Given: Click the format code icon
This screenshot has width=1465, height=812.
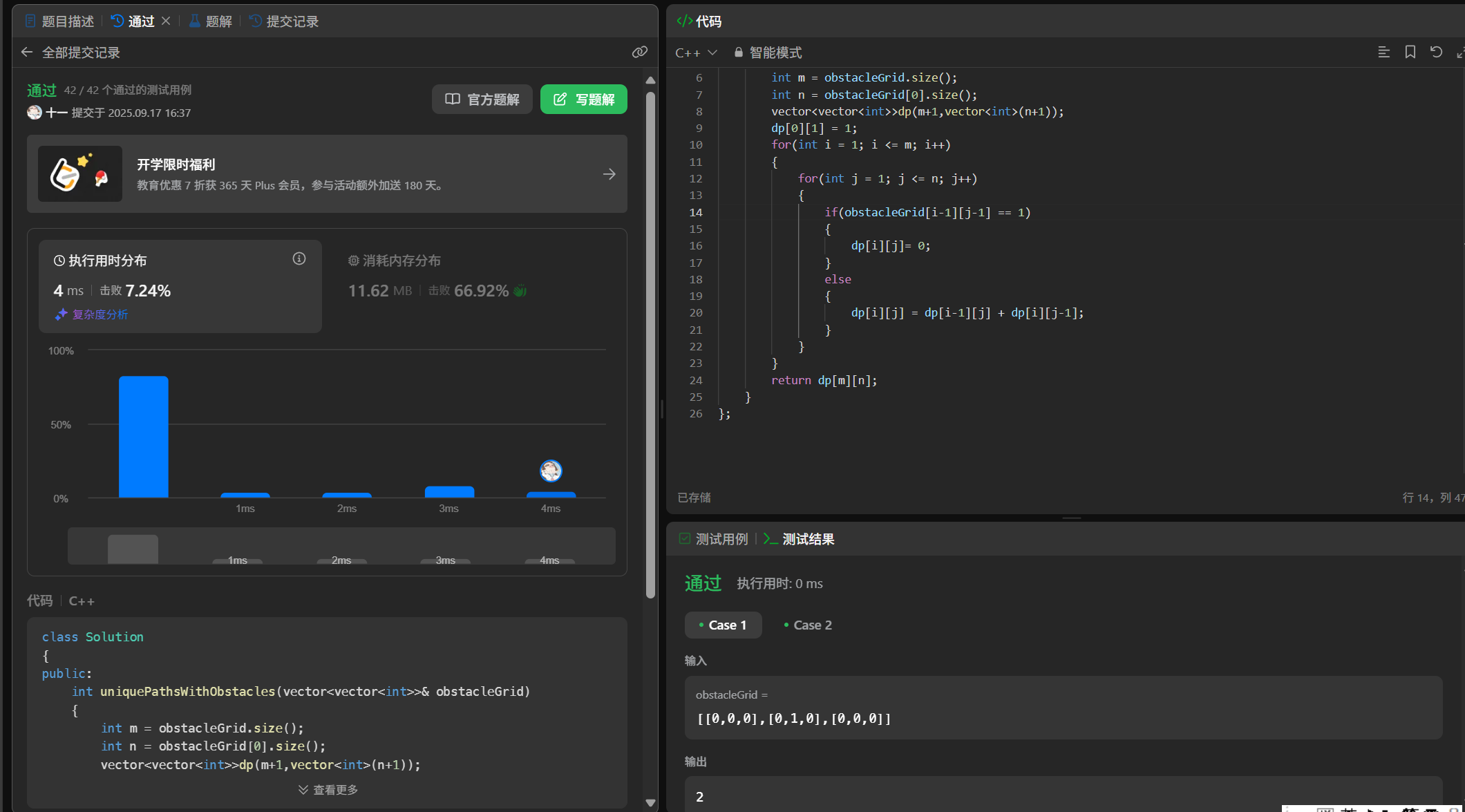Looking at the screenshot, I should [1383, 53].
